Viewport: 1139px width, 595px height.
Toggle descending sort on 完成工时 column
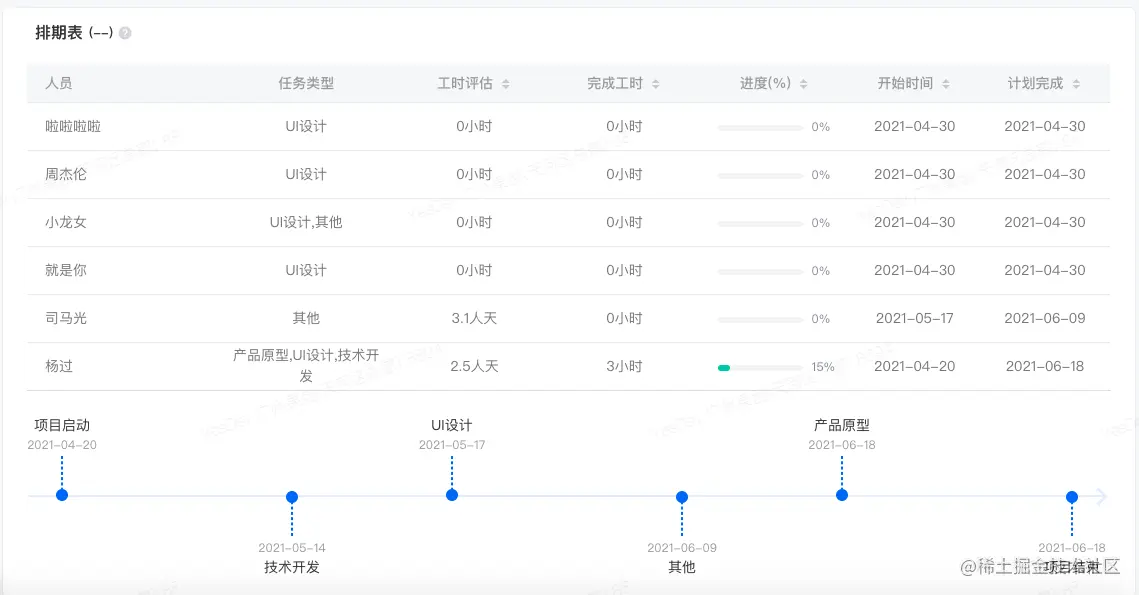tap(655, 86)
